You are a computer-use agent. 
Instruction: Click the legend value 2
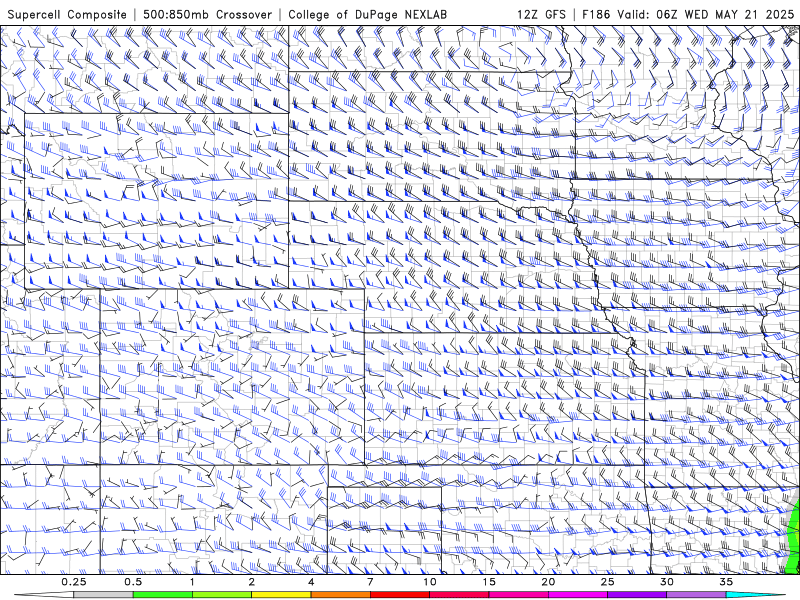(252, 582)
